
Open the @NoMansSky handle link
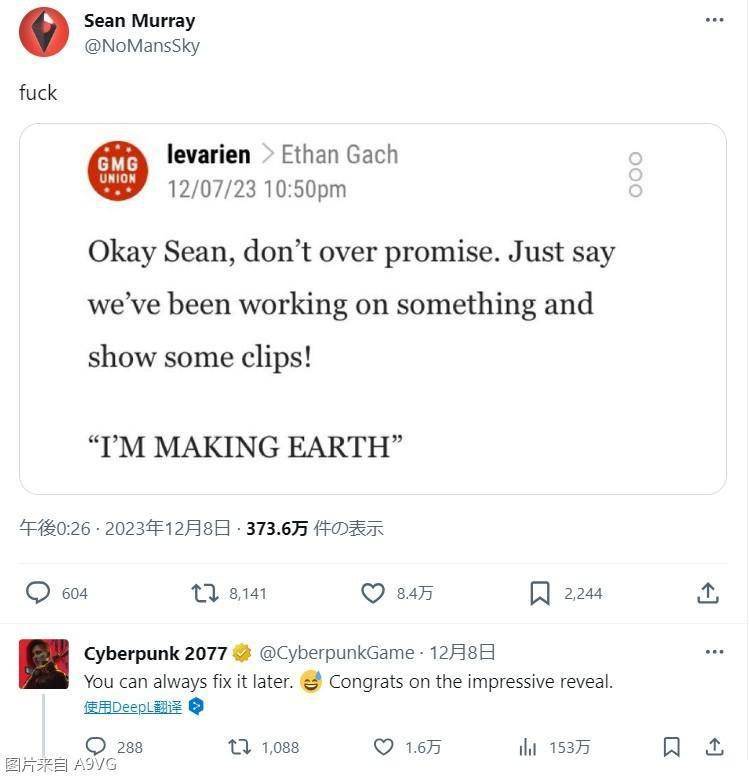pos(141,46)
